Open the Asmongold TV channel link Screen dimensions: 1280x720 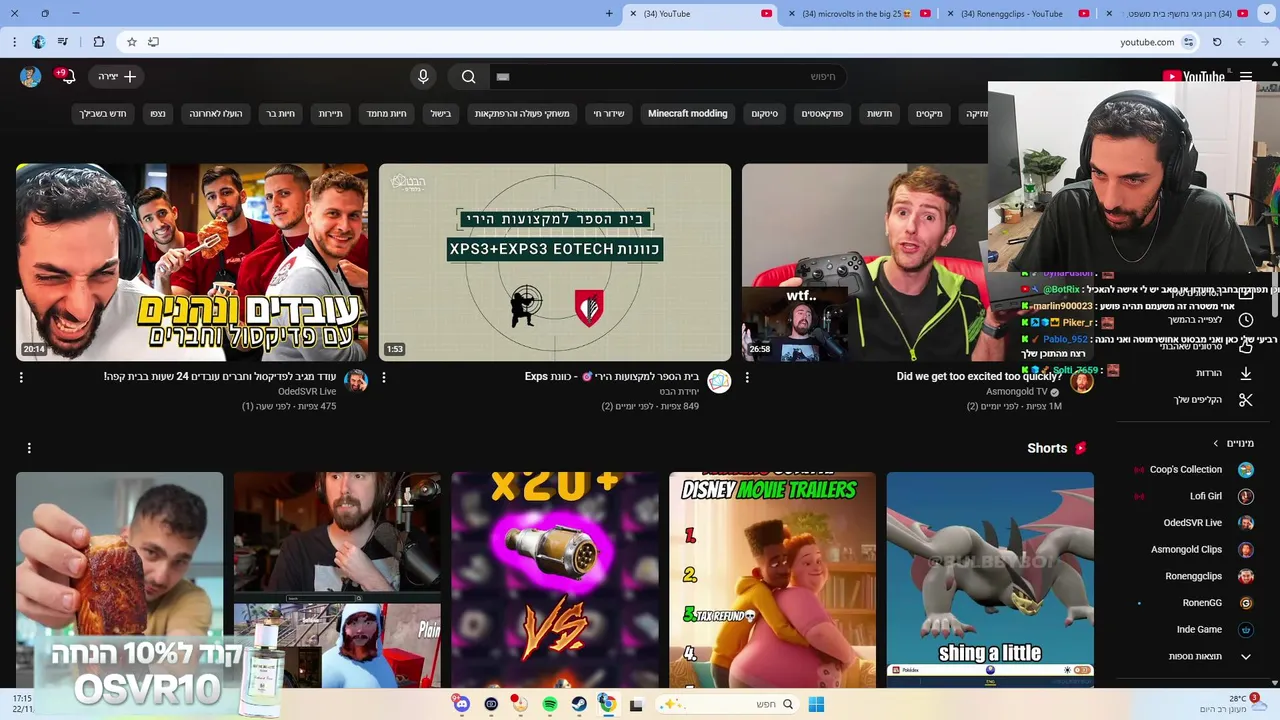pos(1016,392)
